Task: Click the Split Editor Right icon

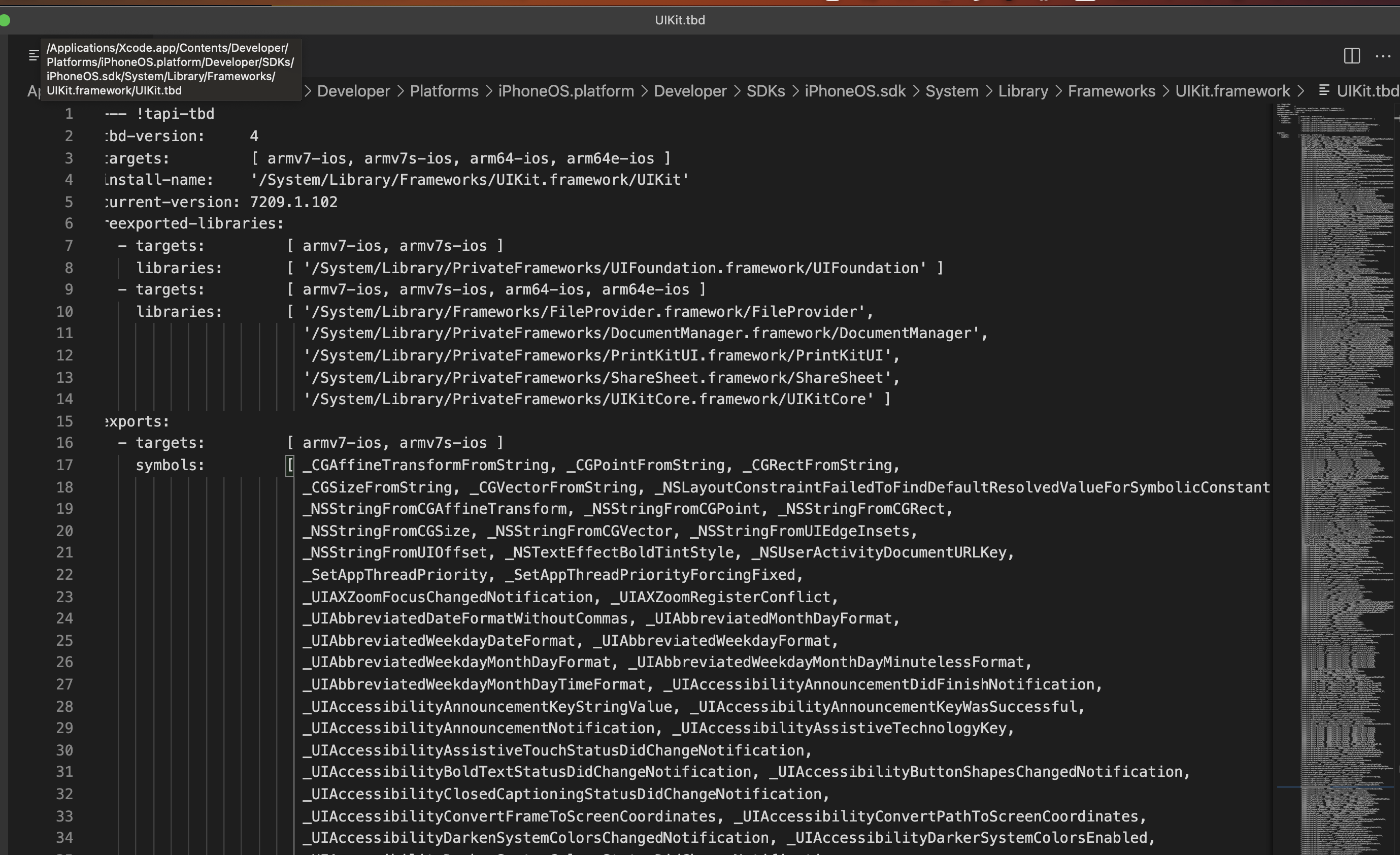Action: tap(1351, 56)
